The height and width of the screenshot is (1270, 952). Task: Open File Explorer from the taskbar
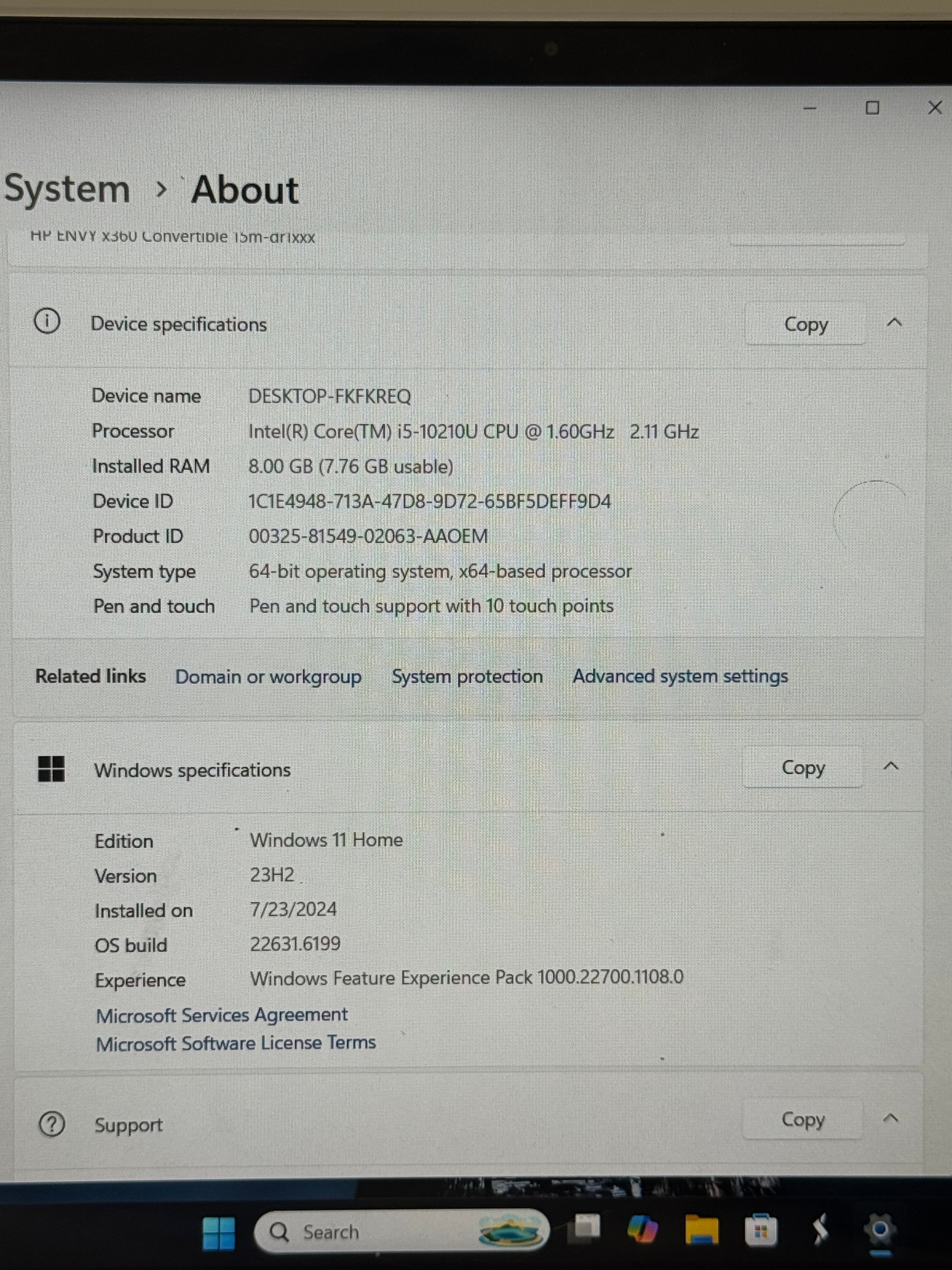click(x=702, y=1230)
